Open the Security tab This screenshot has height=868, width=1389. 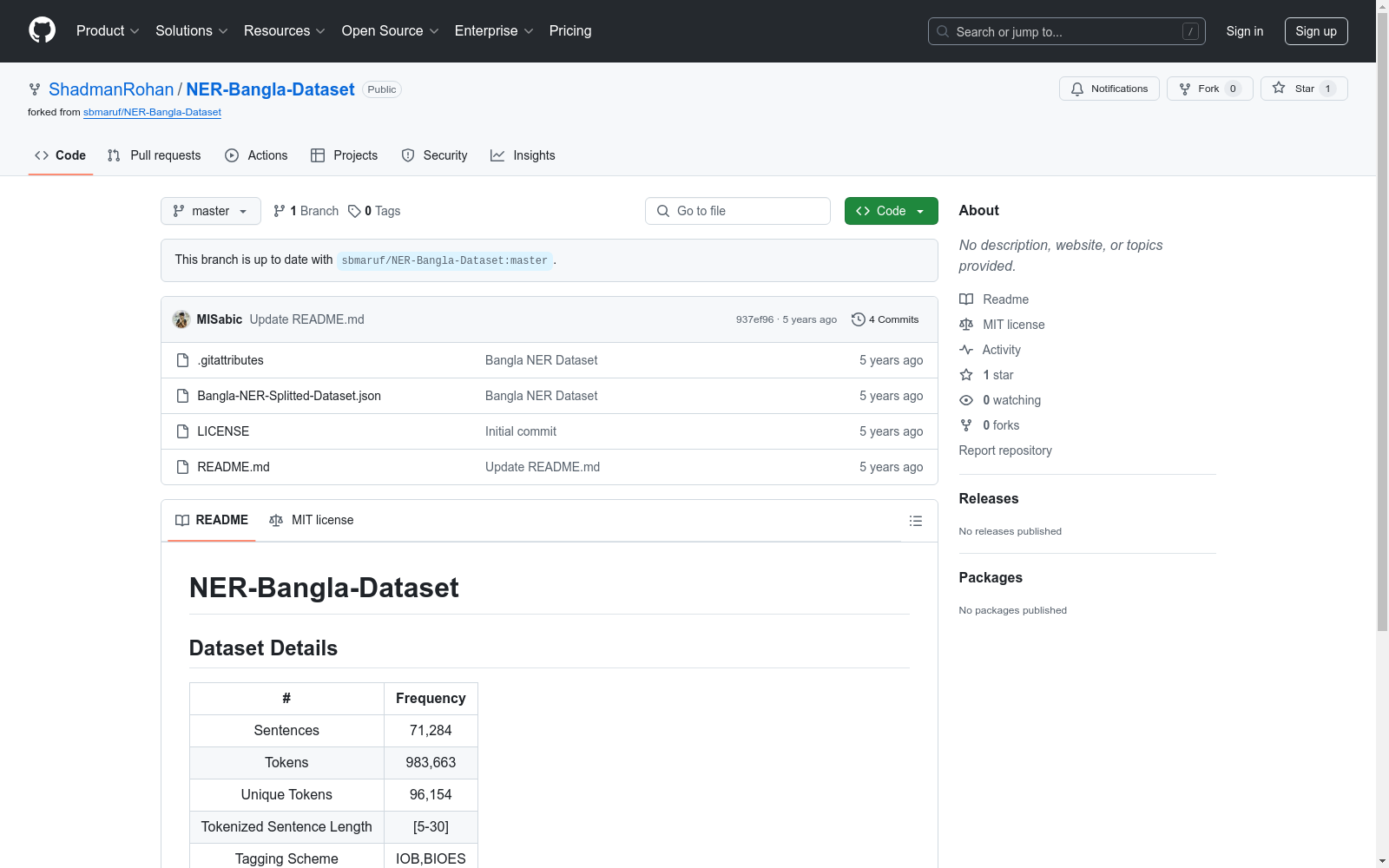[435, 155]
